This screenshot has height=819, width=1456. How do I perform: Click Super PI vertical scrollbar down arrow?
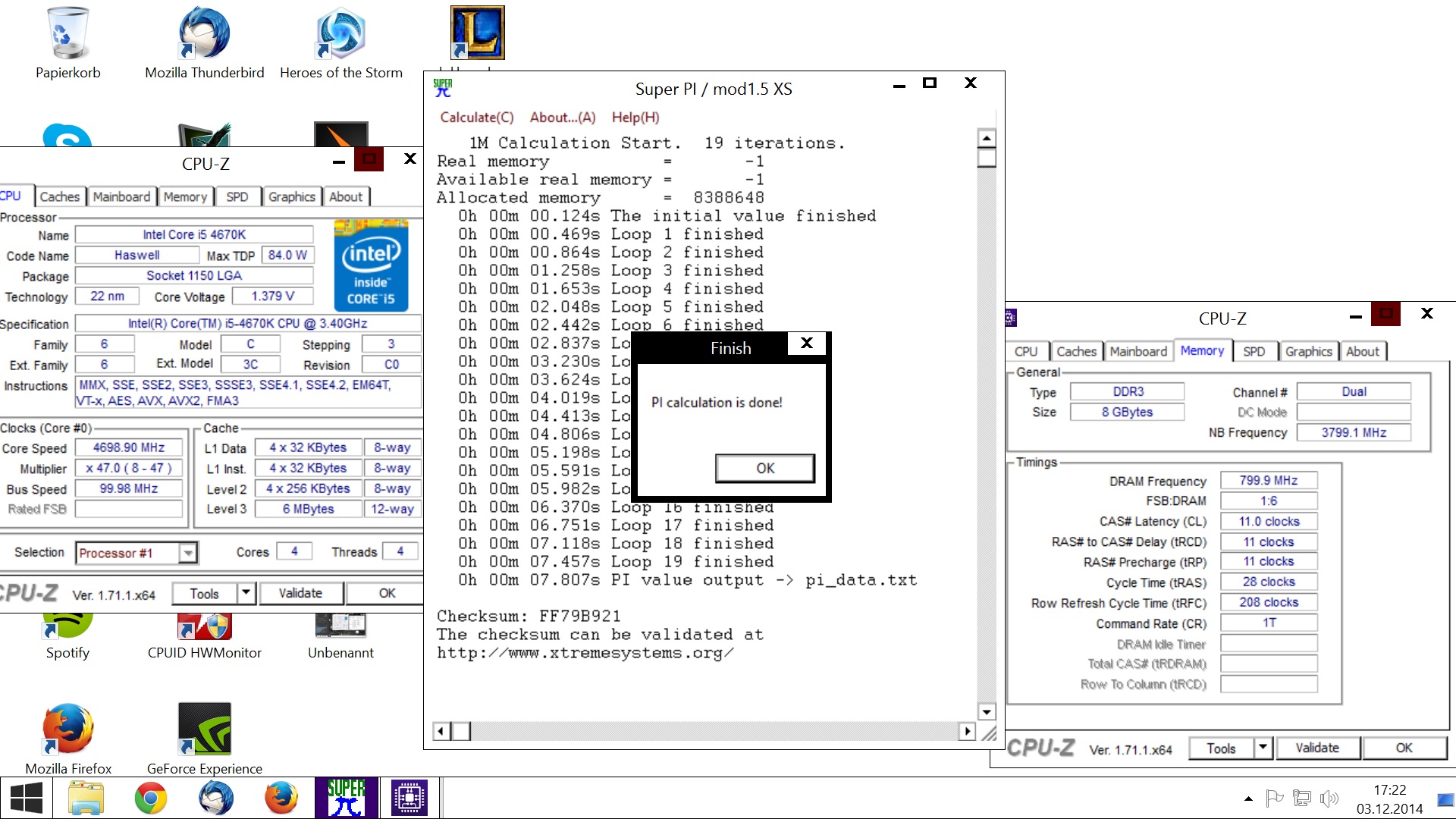coord(986,712)
